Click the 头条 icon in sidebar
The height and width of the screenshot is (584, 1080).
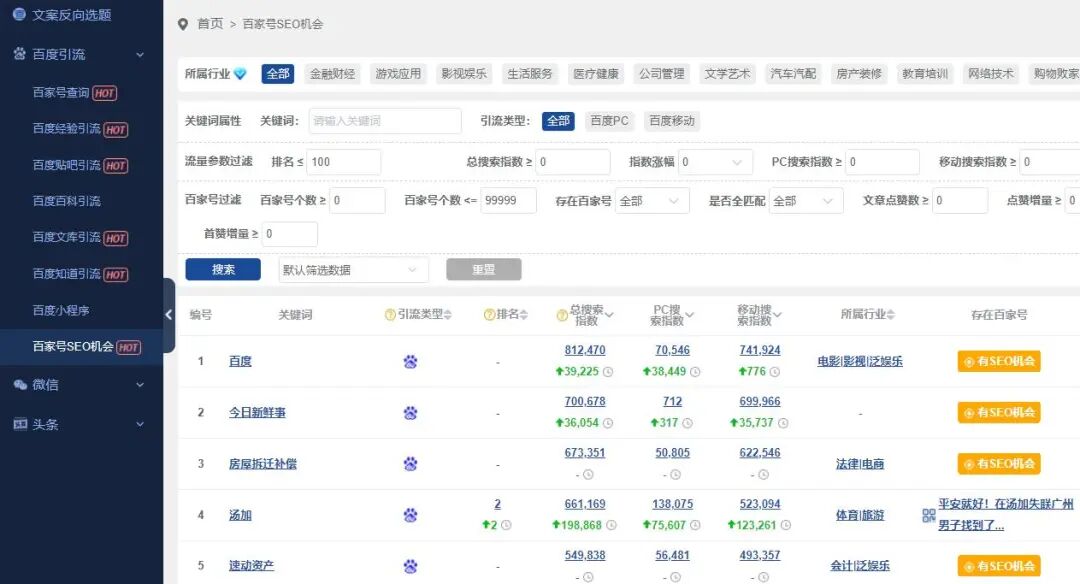click(20, 424)
